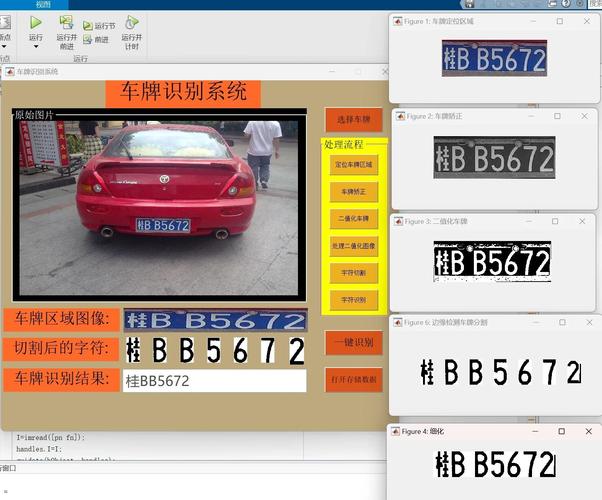Click the Advance (前进) icon

(87, 40)
